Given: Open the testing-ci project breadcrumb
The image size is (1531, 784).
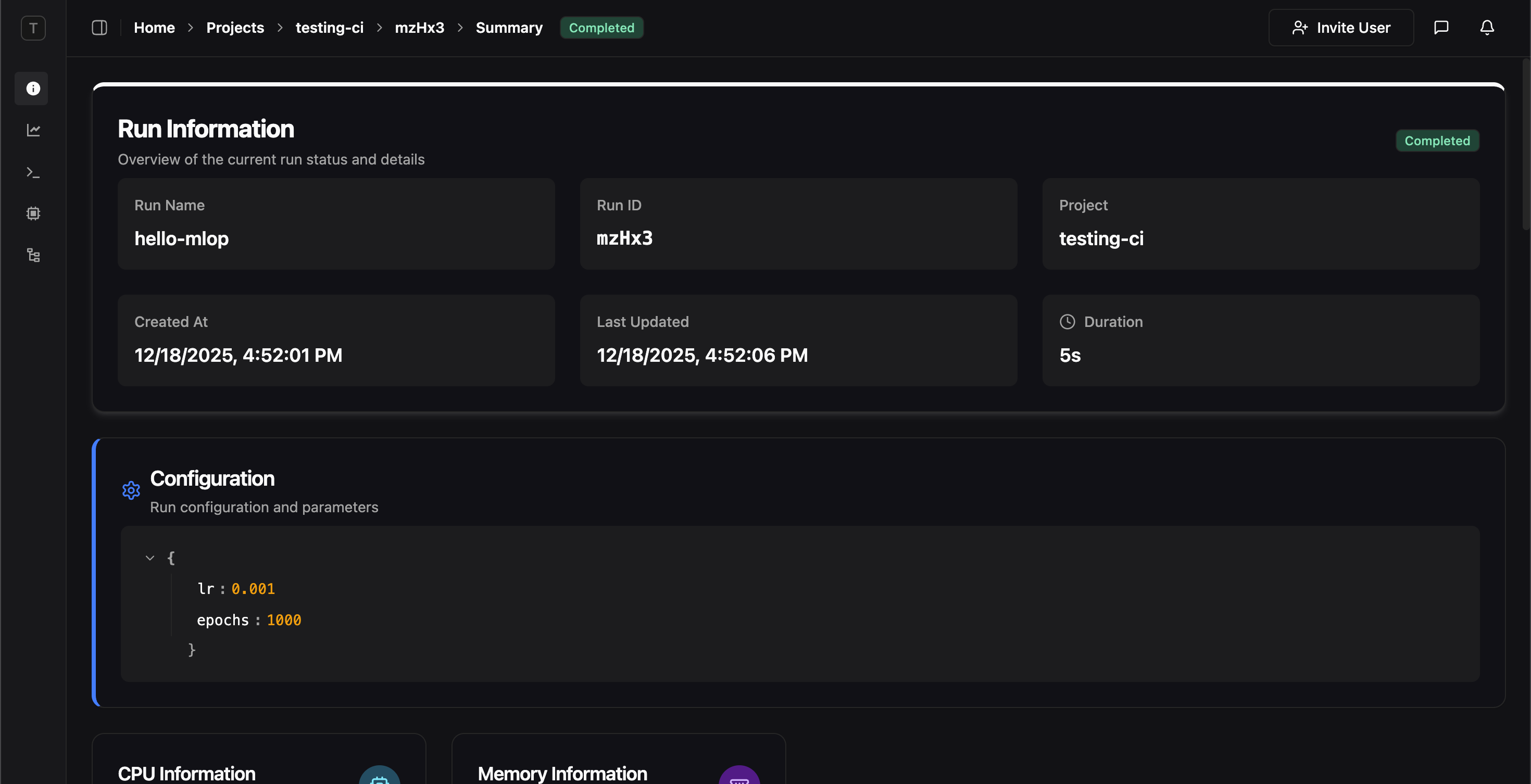Looking at the screenshot, I should pyautogui.click(x=329, y=27).
